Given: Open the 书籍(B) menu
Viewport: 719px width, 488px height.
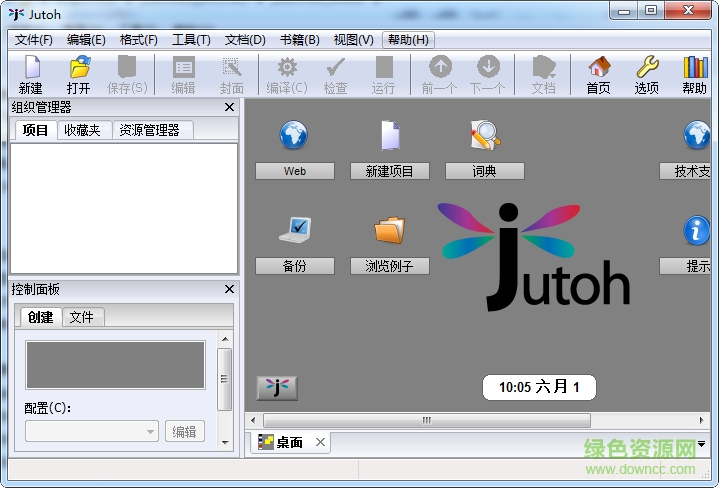Looking at the screenshot, I should [299, 40].
